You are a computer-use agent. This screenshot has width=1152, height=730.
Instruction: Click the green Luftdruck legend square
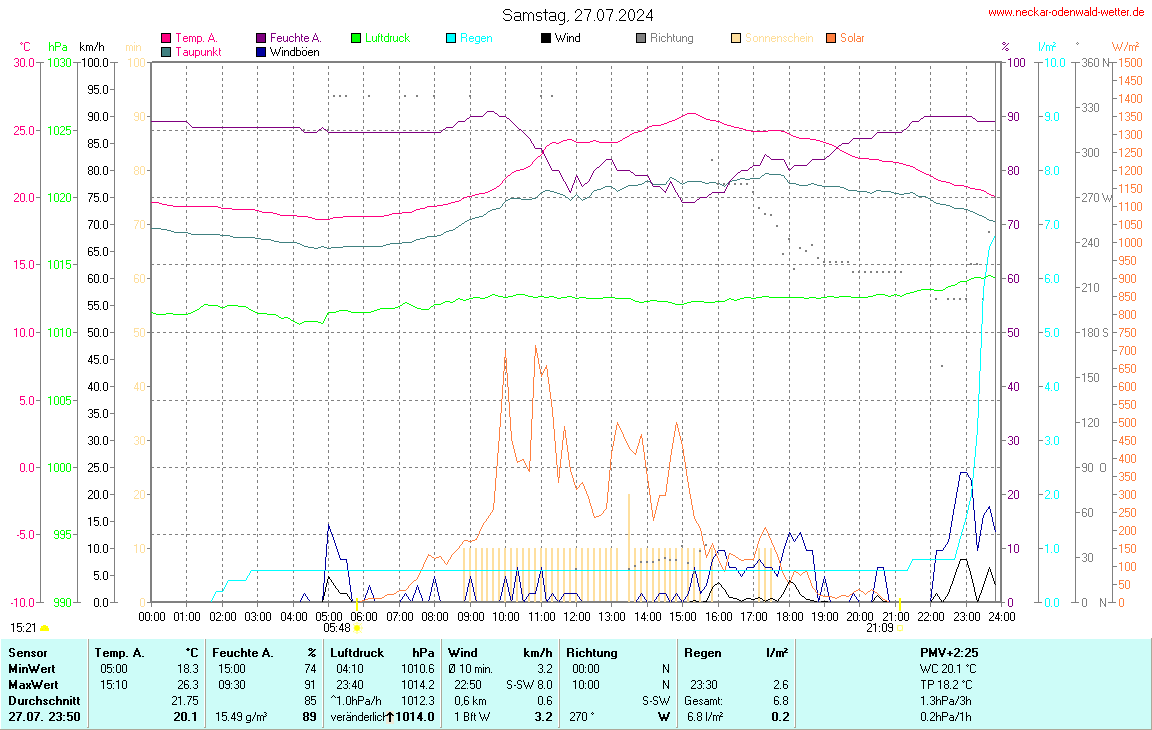356,39
